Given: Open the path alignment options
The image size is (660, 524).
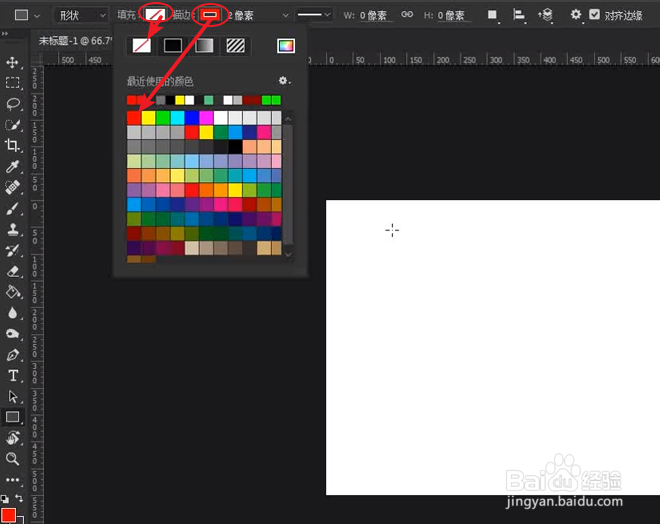Looking at the screenshot, I should click(x=519, y=15).
